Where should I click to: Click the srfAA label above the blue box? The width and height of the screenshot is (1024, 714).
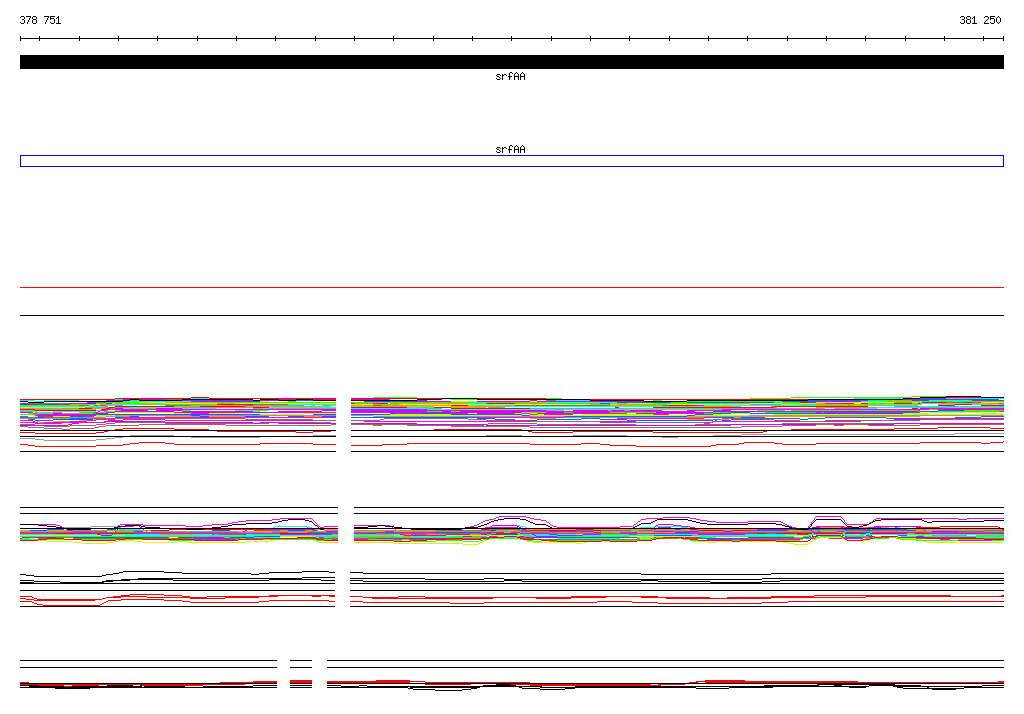coord(510,150)
